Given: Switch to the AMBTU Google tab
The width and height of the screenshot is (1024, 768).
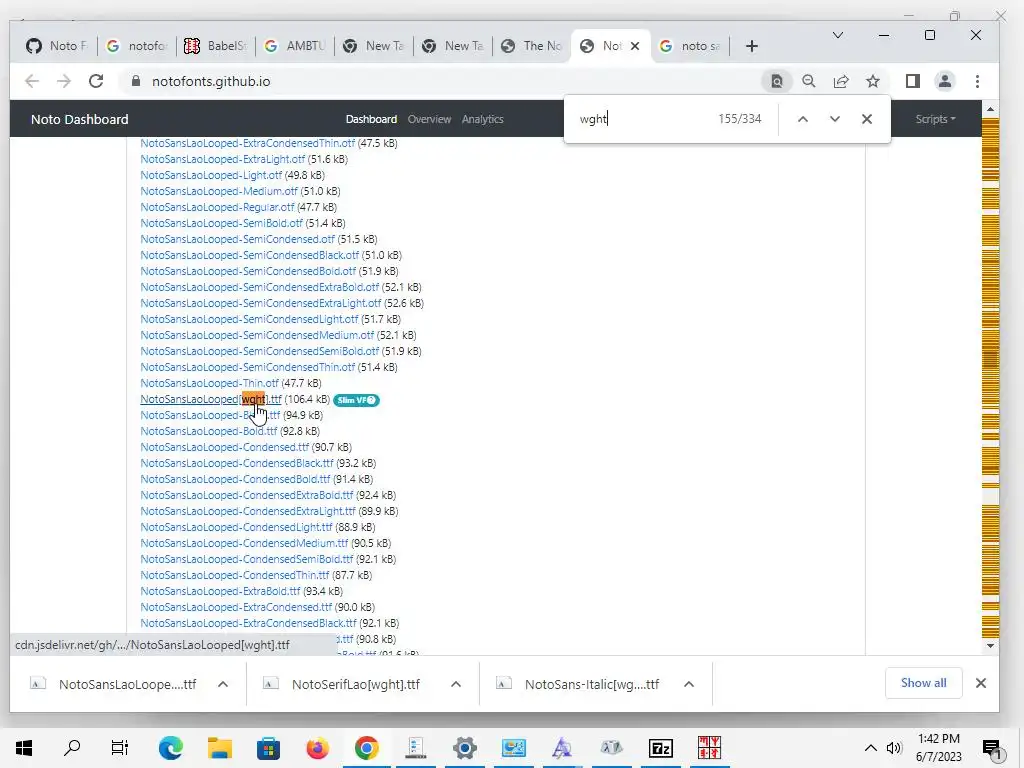Looking at the screenshot, I should [x=295, y=46].
